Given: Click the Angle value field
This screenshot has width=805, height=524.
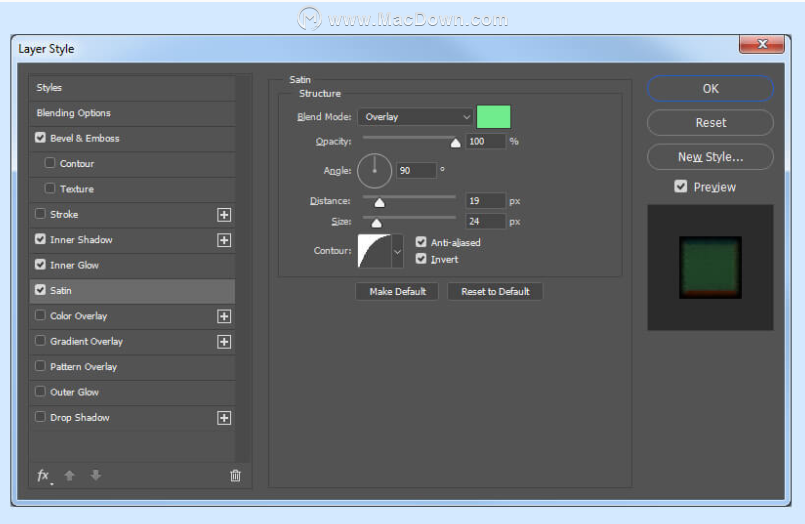Looking at the screenshot, I should (x=416, y=170).
